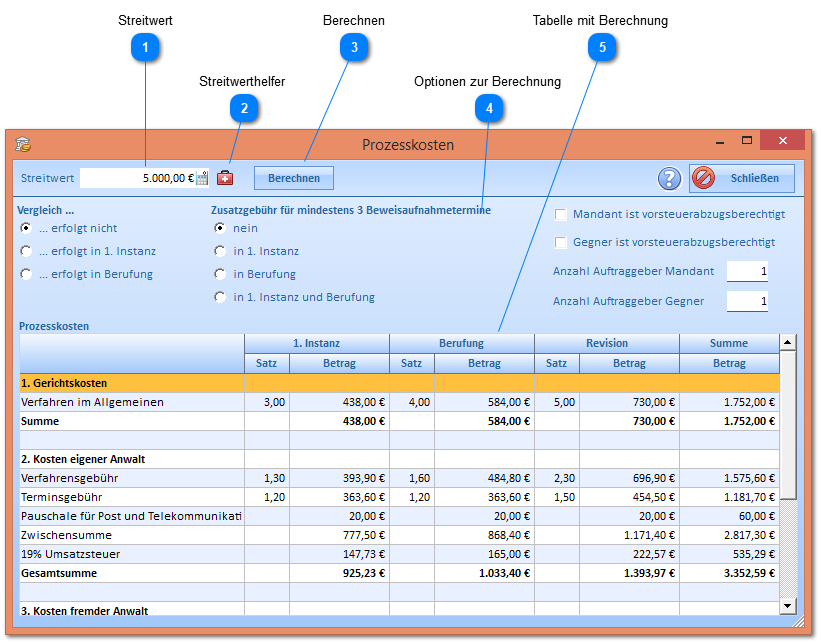The image size is (821, 644).
Task: Select the Berufung column header
Action: [x=461, y=343]
